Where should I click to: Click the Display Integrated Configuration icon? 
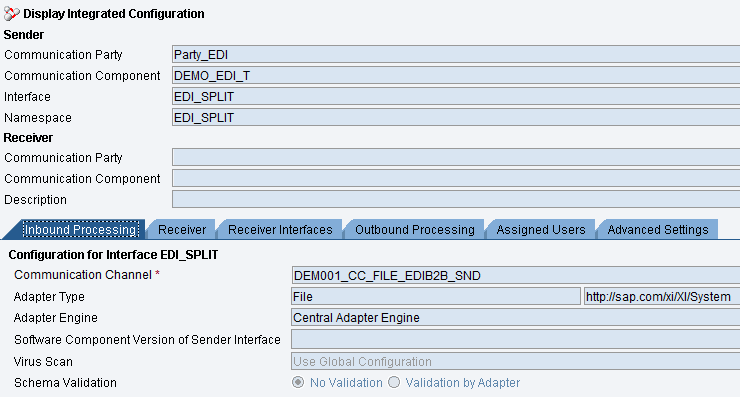12,14
